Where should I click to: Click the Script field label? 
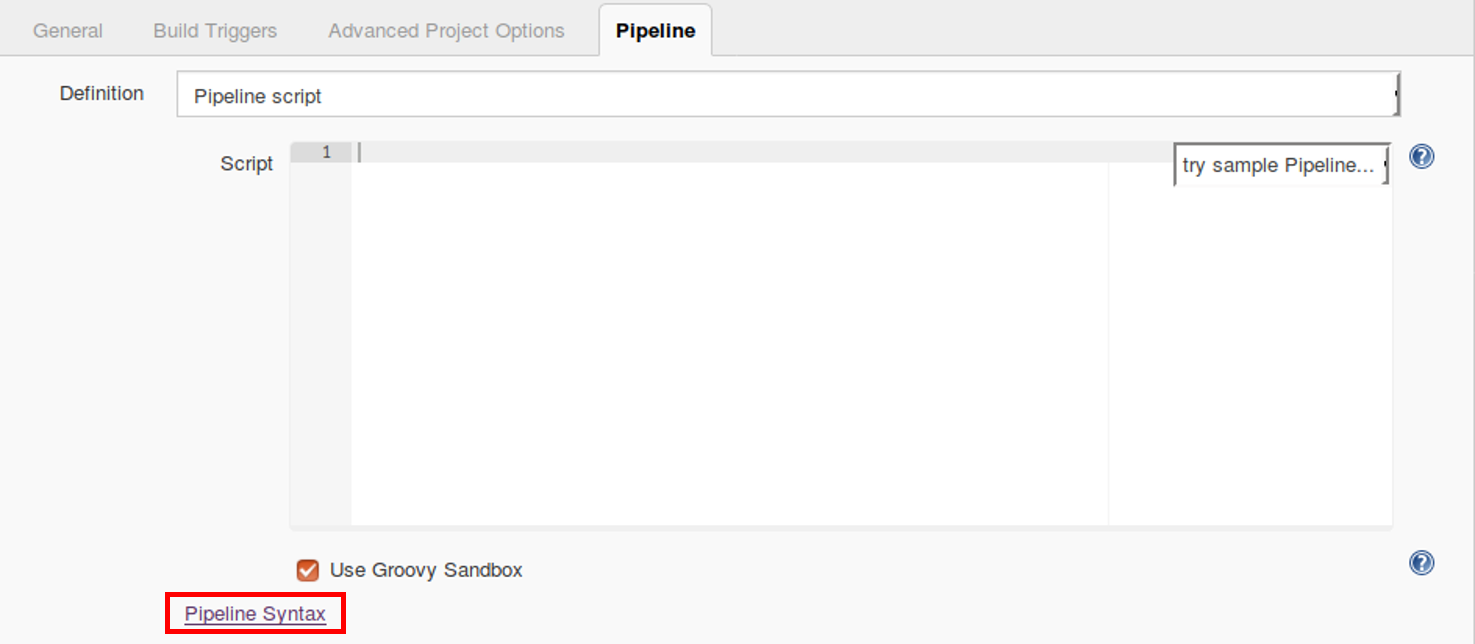[246, 164]
